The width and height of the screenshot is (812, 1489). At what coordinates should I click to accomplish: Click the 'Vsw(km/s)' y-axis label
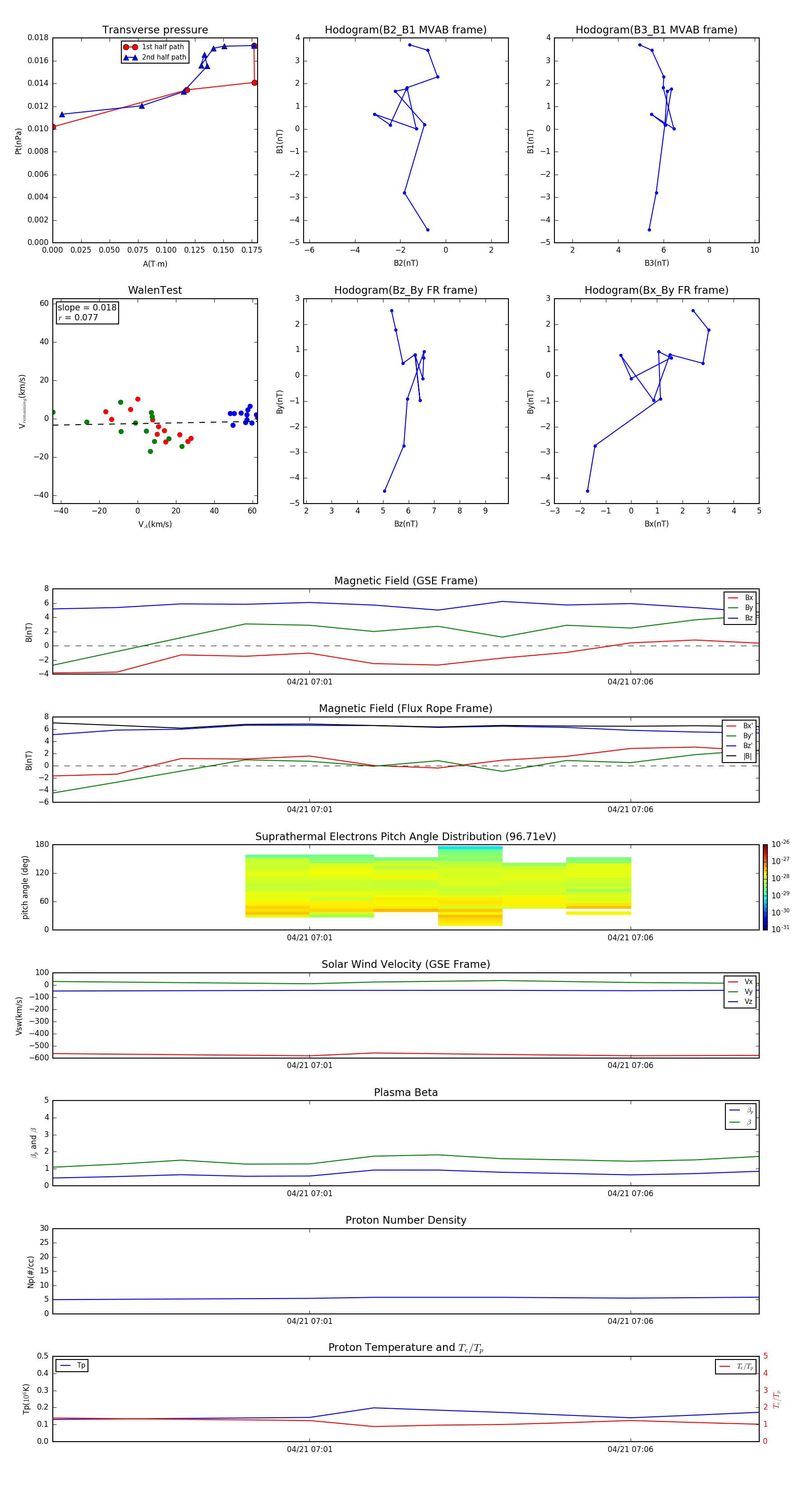click(18, 1016)
